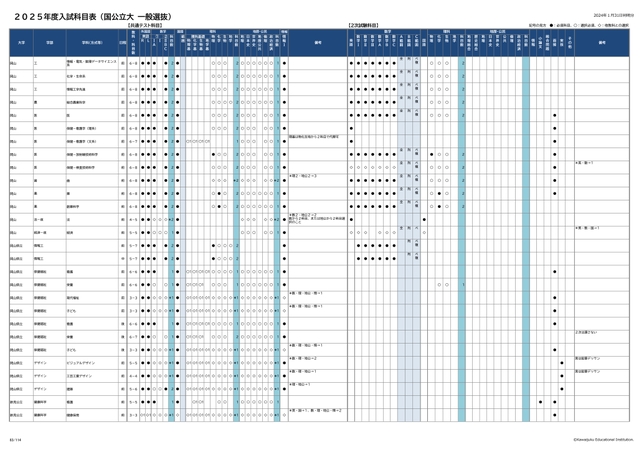Click the 学部 column header
644x455 pixels.
tap(48, 42)
